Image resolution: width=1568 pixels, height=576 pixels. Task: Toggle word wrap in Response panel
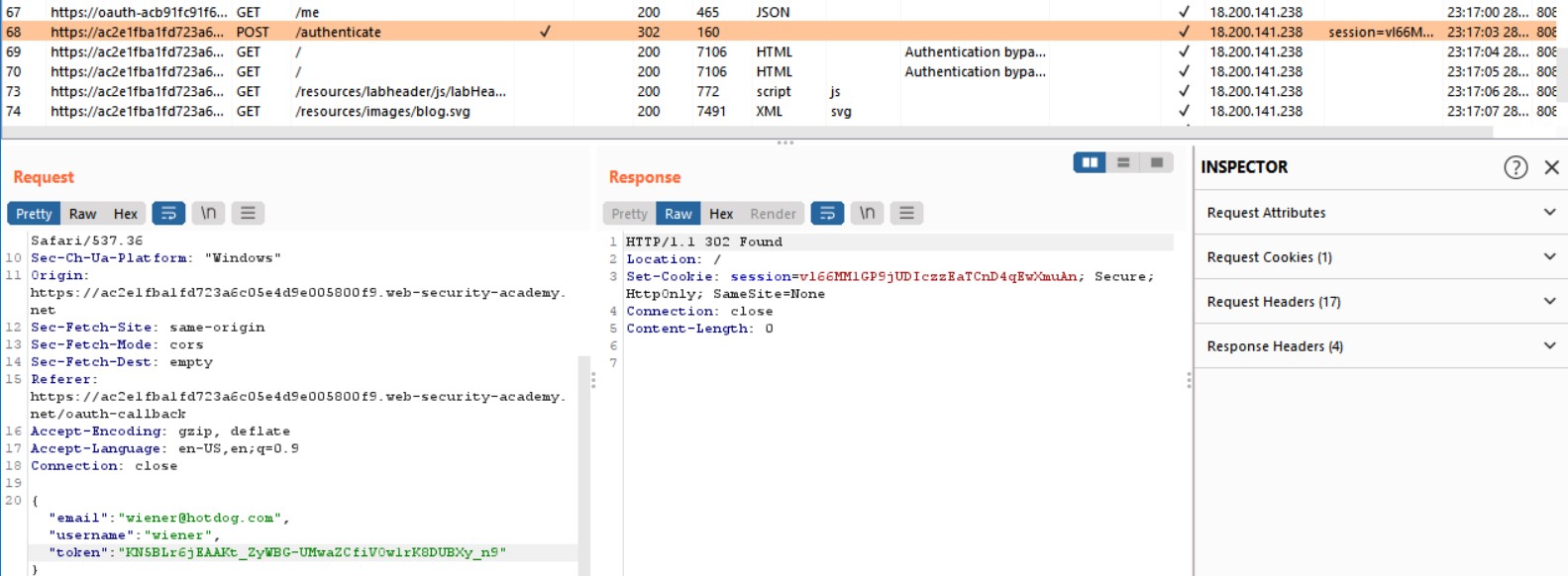(827, 213)
